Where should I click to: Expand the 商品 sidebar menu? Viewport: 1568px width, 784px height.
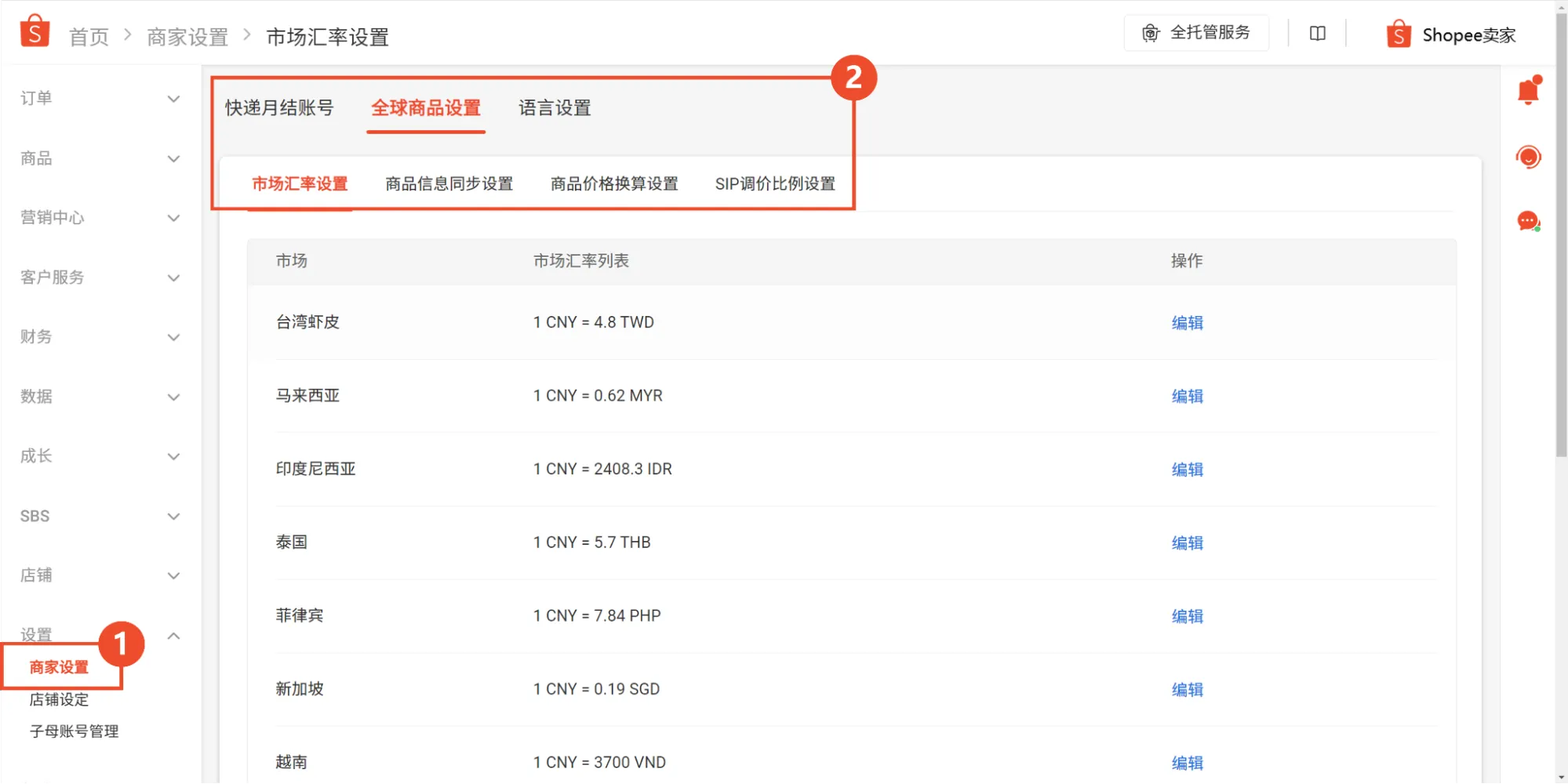[x=173, y=158]
